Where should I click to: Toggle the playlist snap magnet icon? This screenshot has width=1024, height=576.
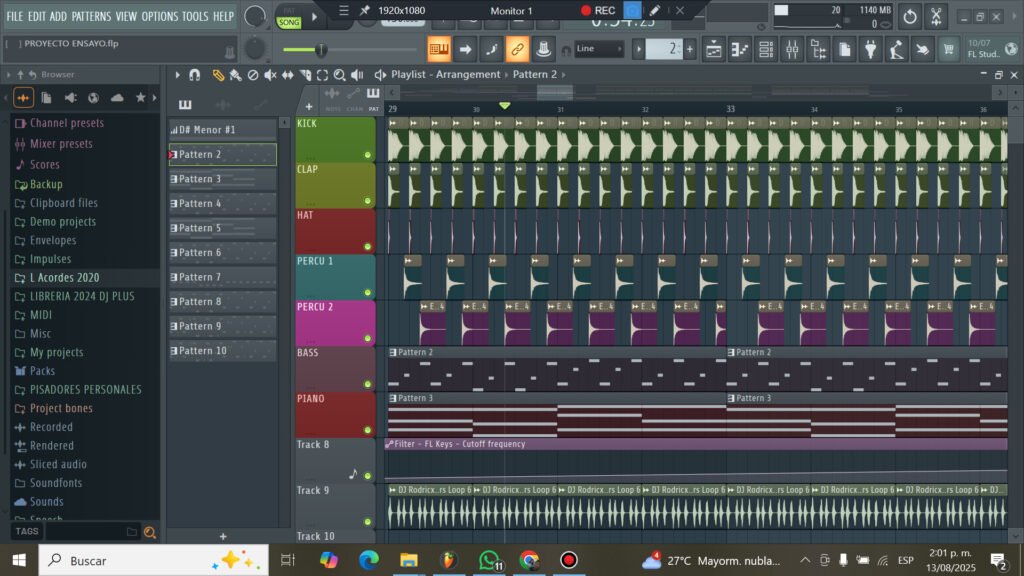click(x=194, y=75)
